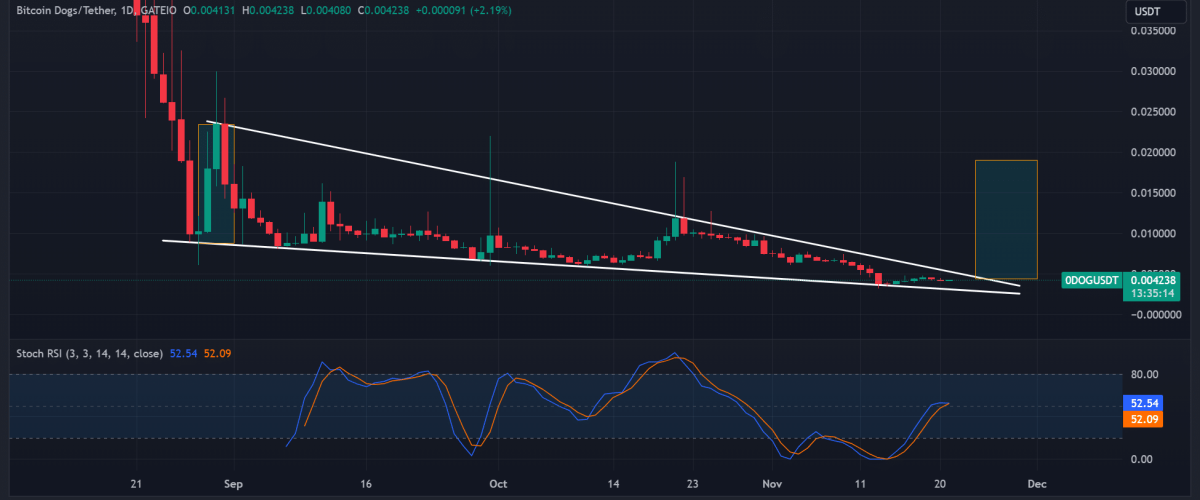Click the Oct label on time axis
Image resolution: width=1200 pixels, height=500 pixels.
coord(497,483)
